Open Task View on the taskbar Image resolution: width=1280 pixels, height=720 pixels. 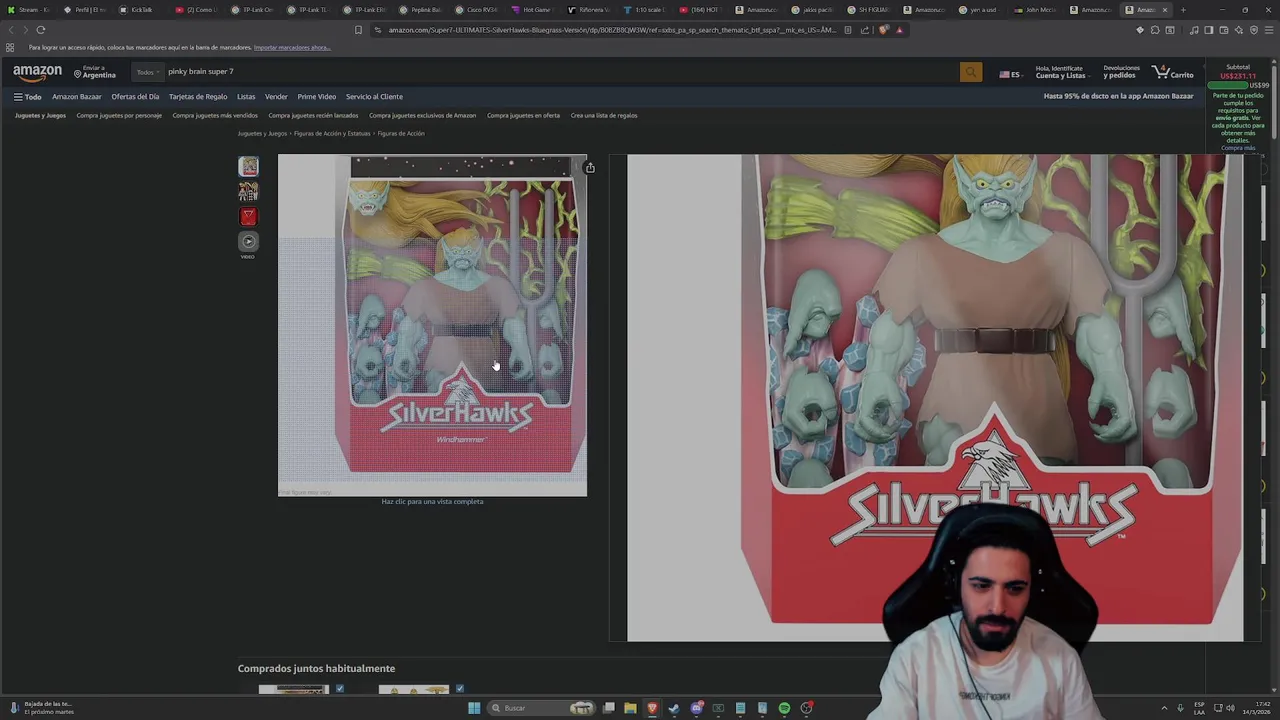click(608, 708)
